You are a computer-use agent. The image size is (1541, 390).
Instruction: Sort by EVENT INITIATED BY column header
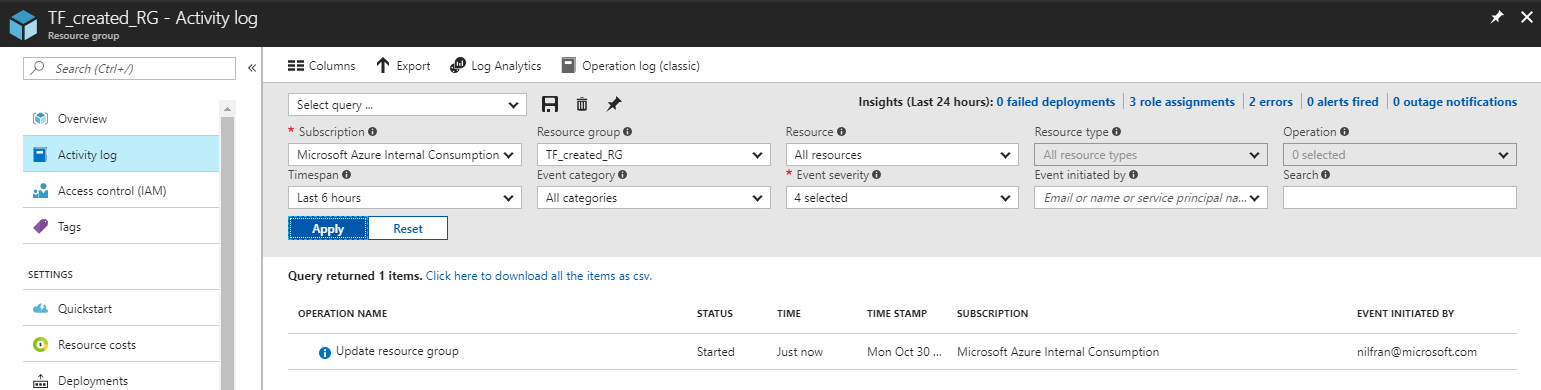[x=1405, y=314]
